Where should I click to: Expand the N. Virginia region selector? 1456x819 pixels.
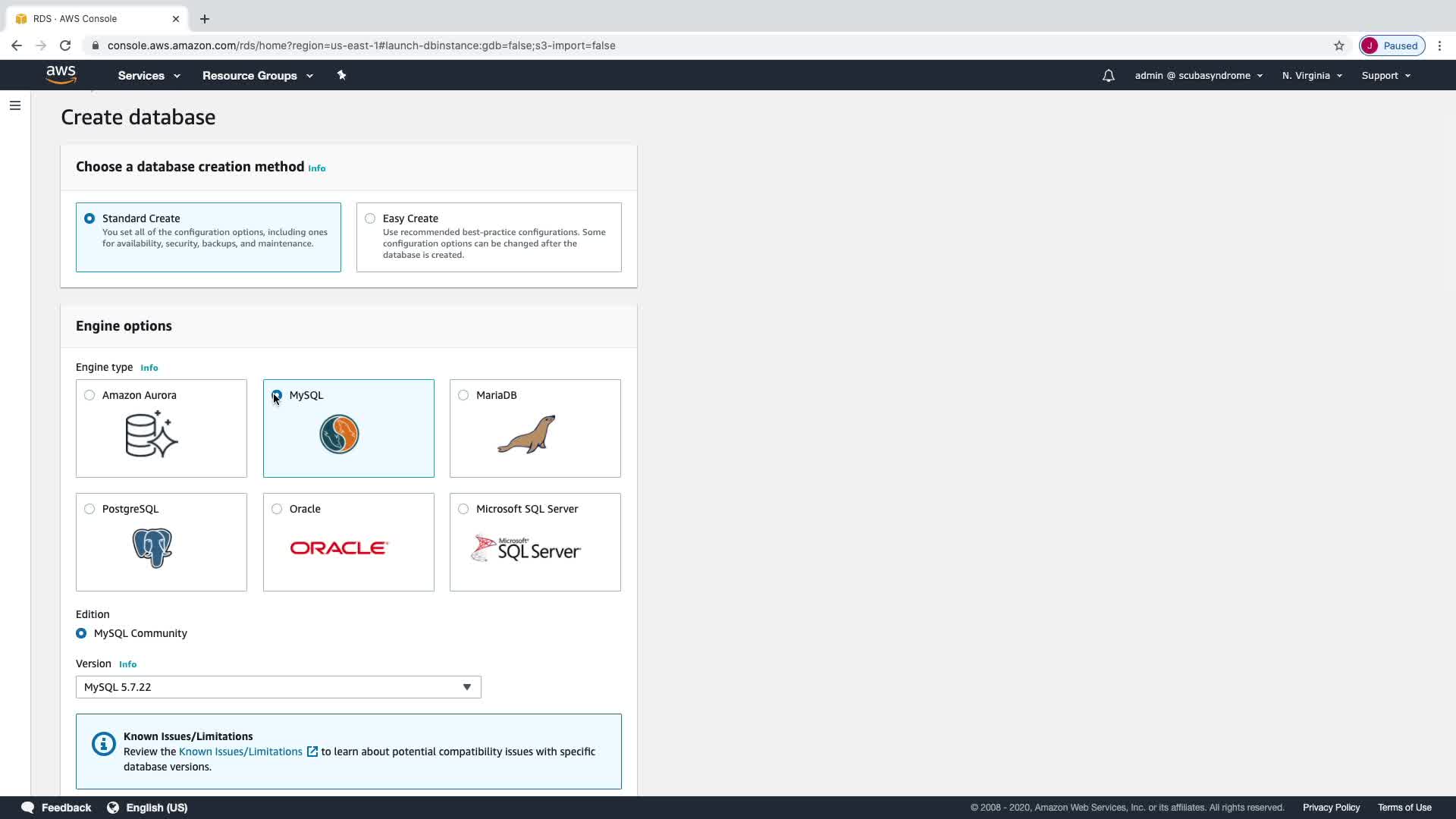[1312, 76]
